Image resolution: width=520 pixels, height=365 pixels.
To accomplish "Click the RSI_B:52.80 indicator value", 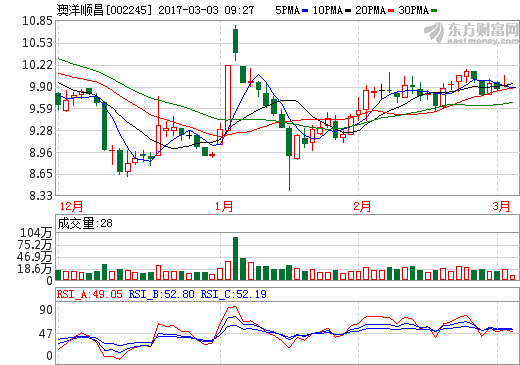I will tap(162, 294).
